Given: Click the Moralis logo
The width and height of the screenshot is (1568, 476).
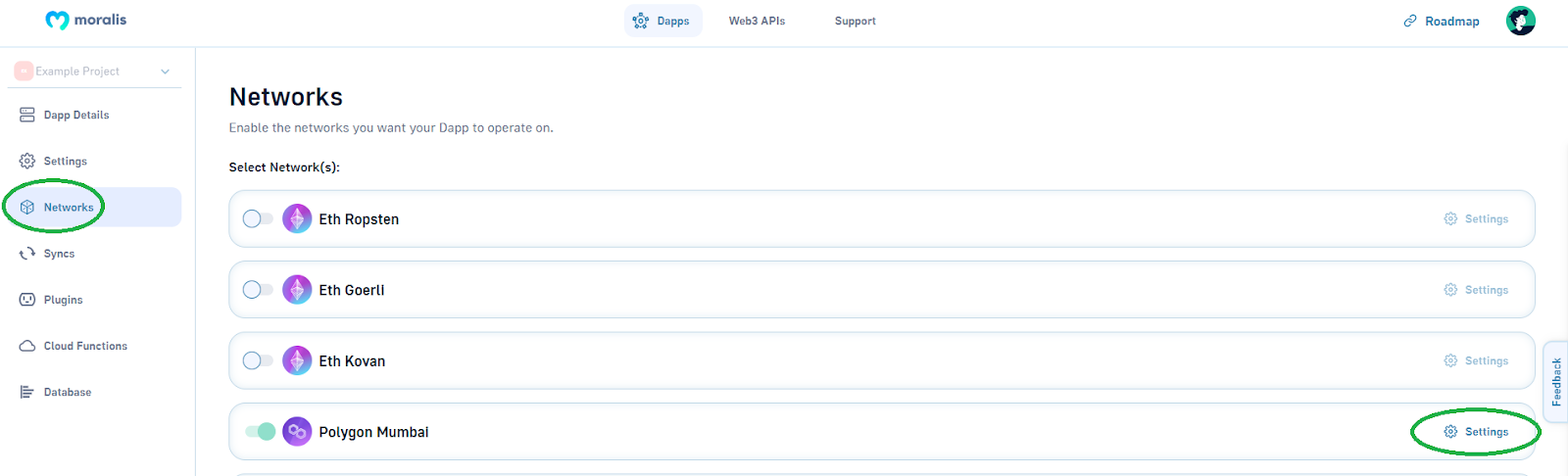Looking at the screenshot, I should tap(86, 20).
